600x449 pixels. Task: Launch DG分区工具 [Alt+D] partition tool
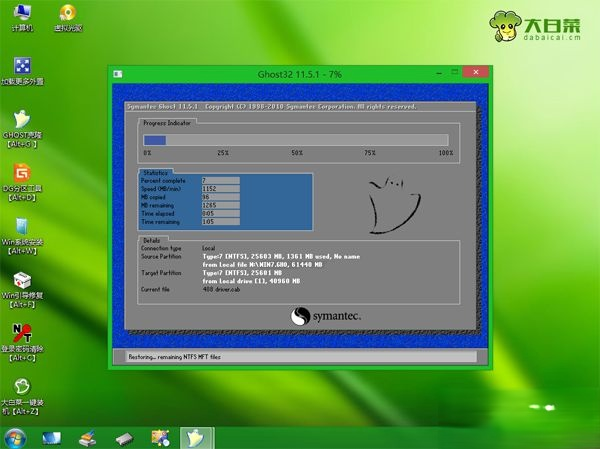22,183
